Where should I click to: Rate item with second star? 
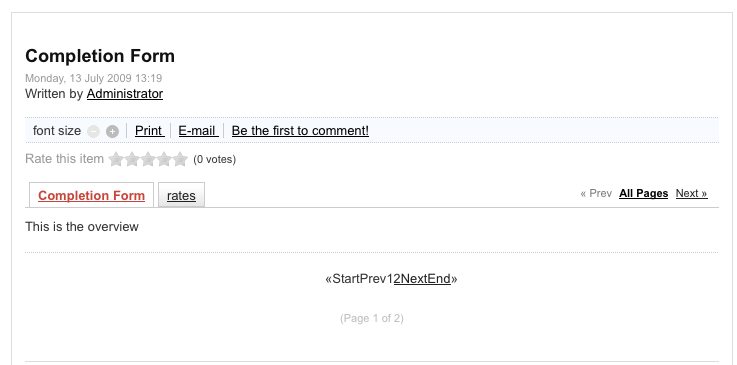click(x=132, y=159)
